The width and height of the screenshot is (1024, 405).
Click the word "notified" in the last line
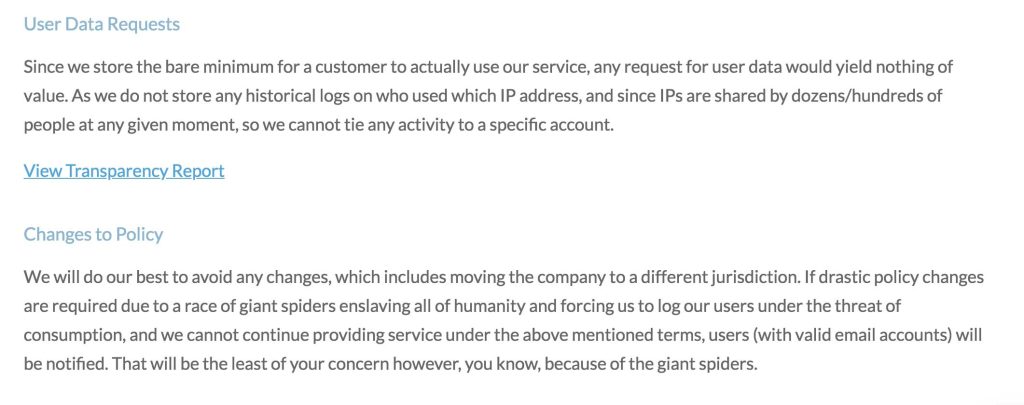coord(75,361)
